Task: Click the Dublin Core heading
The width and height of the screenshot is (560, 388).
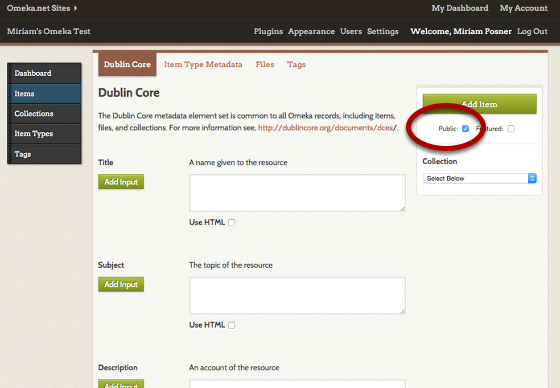Action: tap(129, 93)
